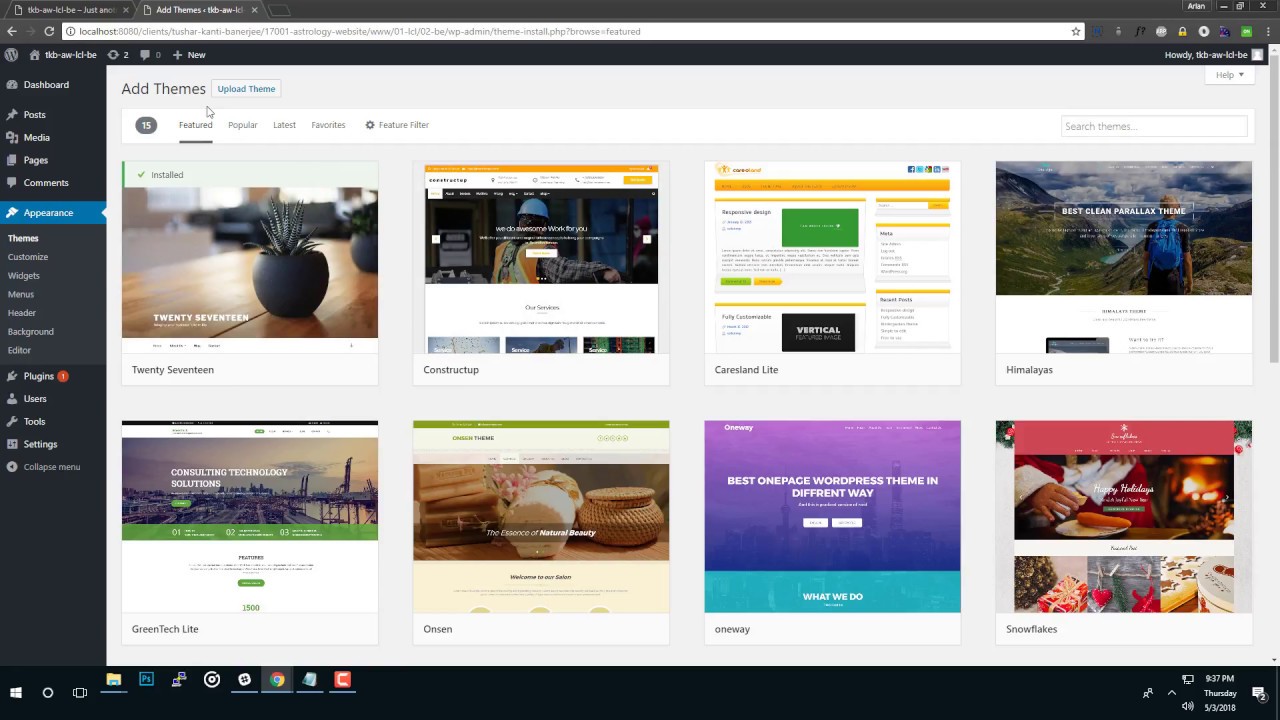Image resolution: width=1280 pixels, height=720 pixels.
Task: Open Customize under Appearance
Action: pyautogui.click(x=28, y=257)
